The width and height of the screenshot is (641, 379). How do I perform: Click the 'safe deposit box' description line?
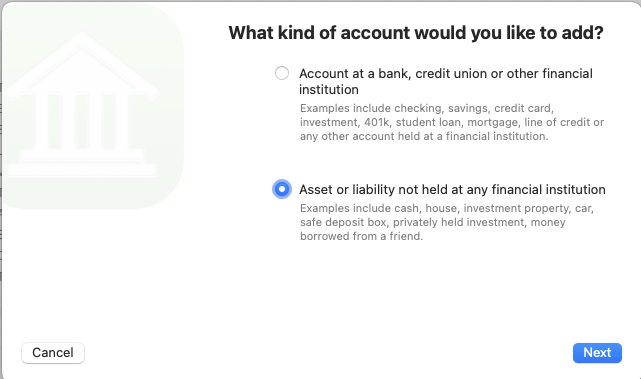[x=433, y=222]
